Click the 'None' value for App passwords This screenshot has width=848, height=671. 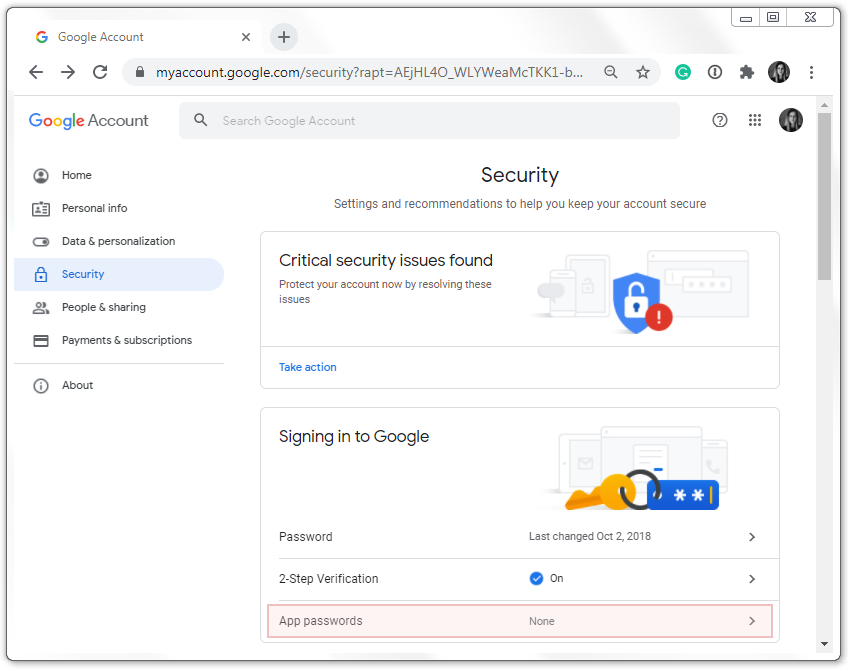point(541,621)
